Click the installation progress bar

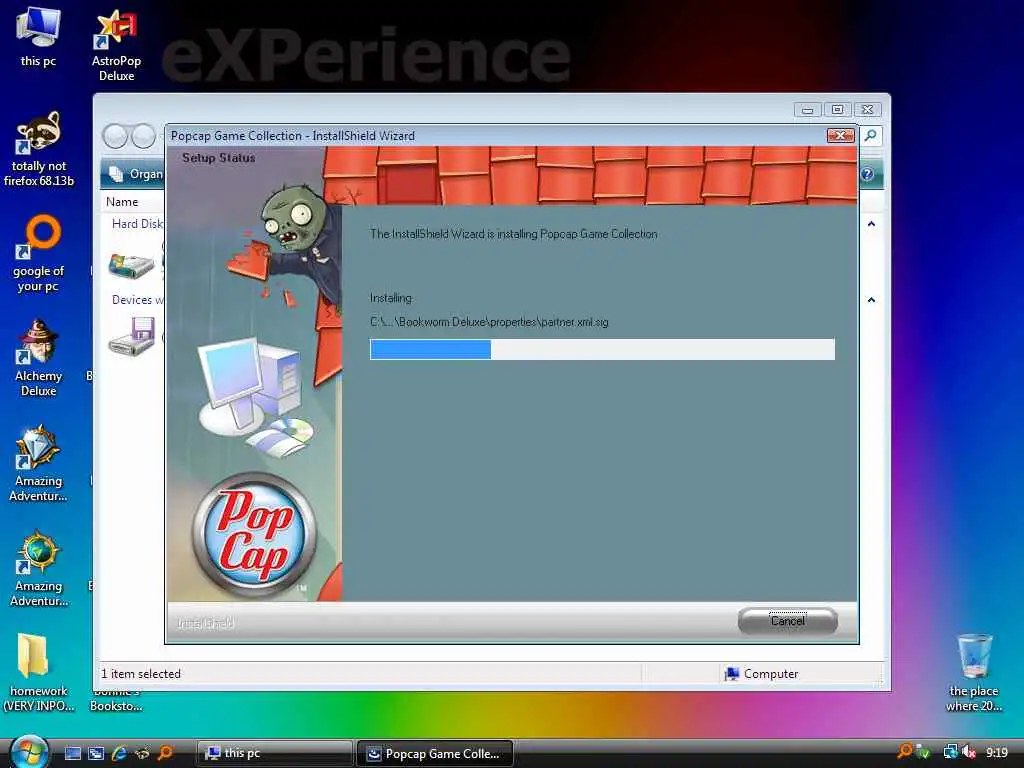tap(602, 349)
